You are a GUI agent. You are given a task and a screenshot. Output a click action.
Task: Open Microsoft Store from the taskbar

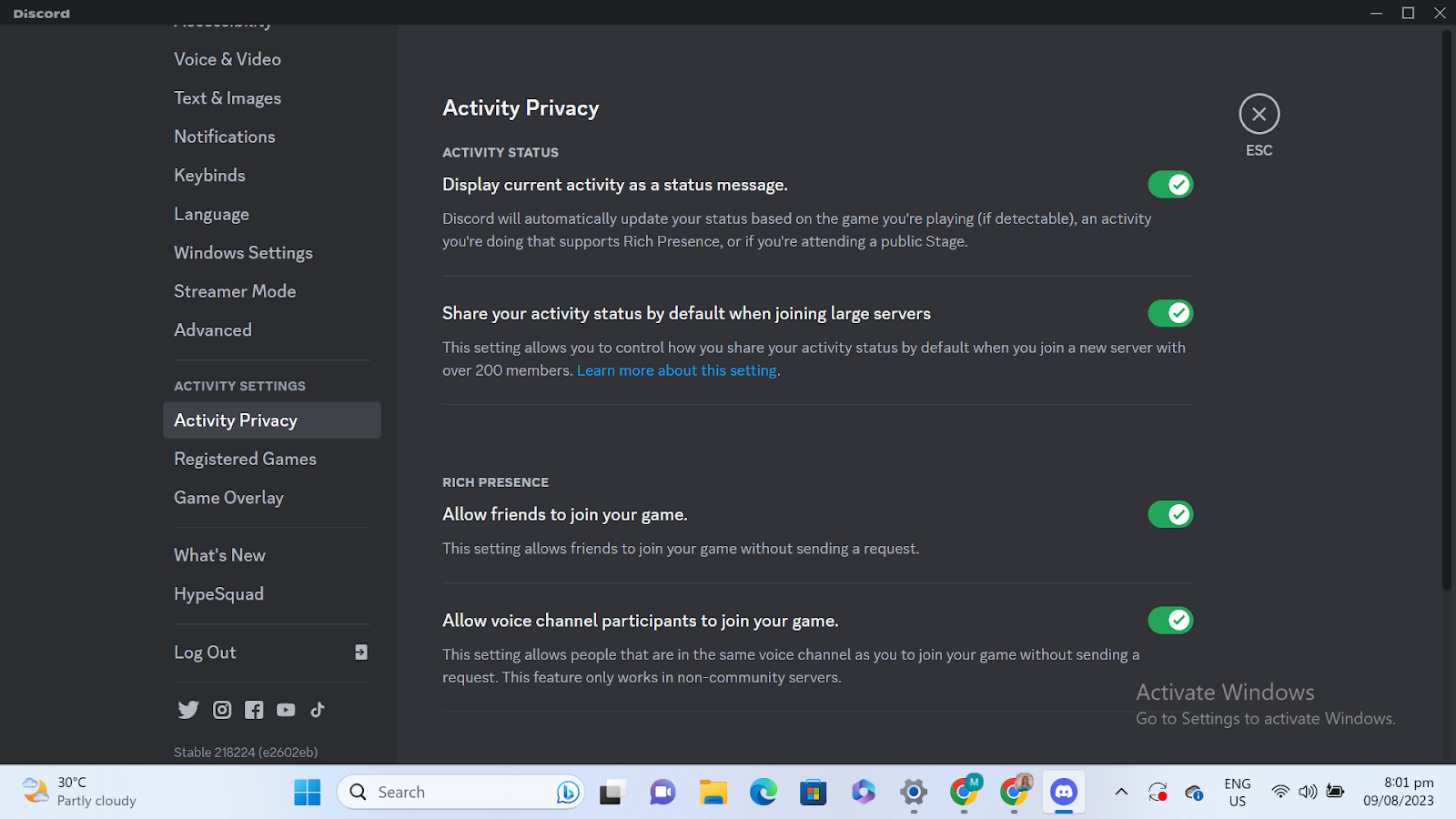[x=814, y=792]
